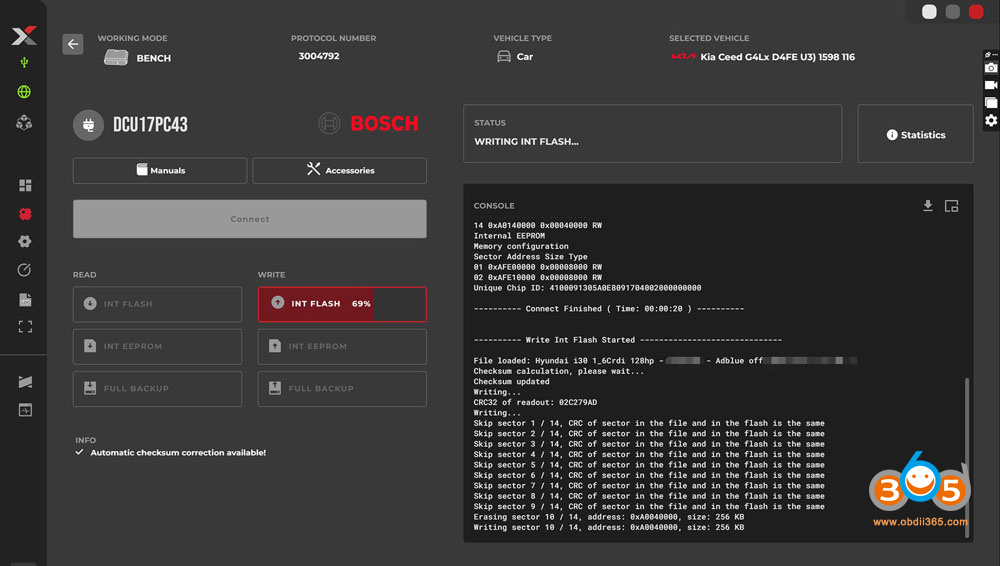Click the 'Connect Finished' console line
This screenshot has width=1000, height=566.
(608, 309)
